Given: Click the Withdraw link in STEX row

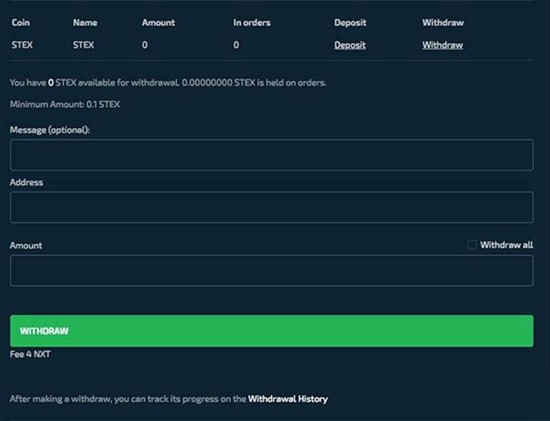Looking at the screenshot, I should tap(442, 45).
